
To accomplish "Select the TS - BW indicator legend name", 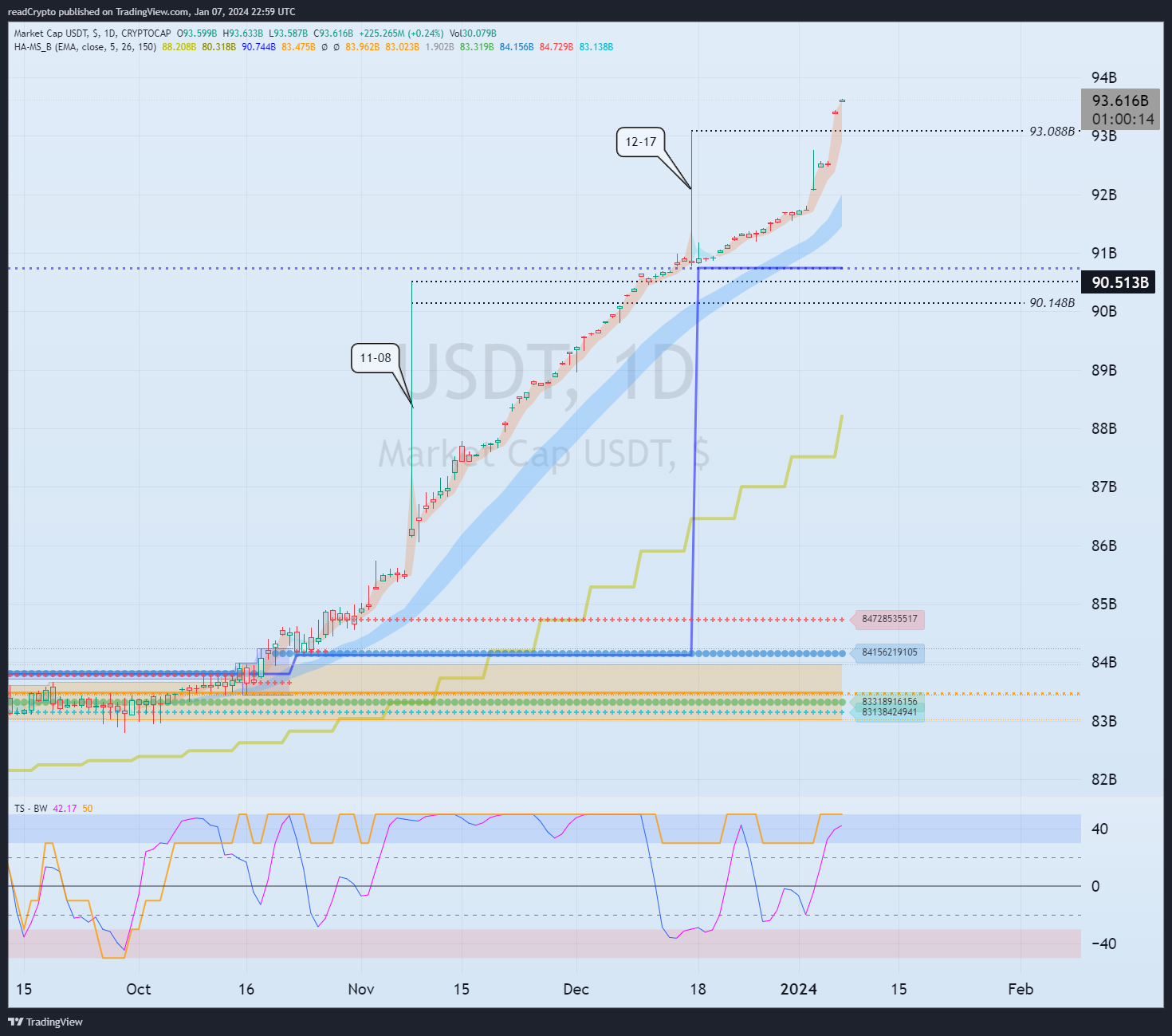I will tap(31, 809).
